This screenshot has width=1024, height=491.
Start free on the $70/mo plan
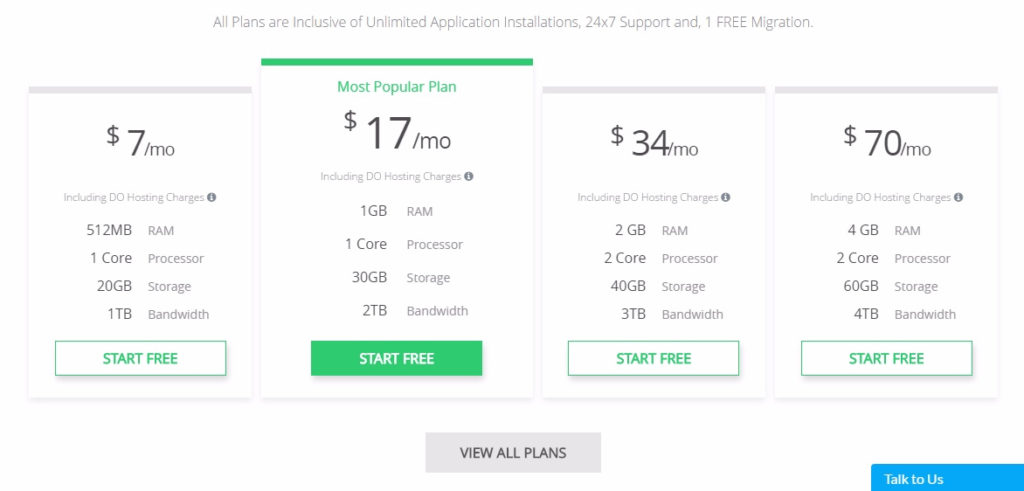click(886, 358)
